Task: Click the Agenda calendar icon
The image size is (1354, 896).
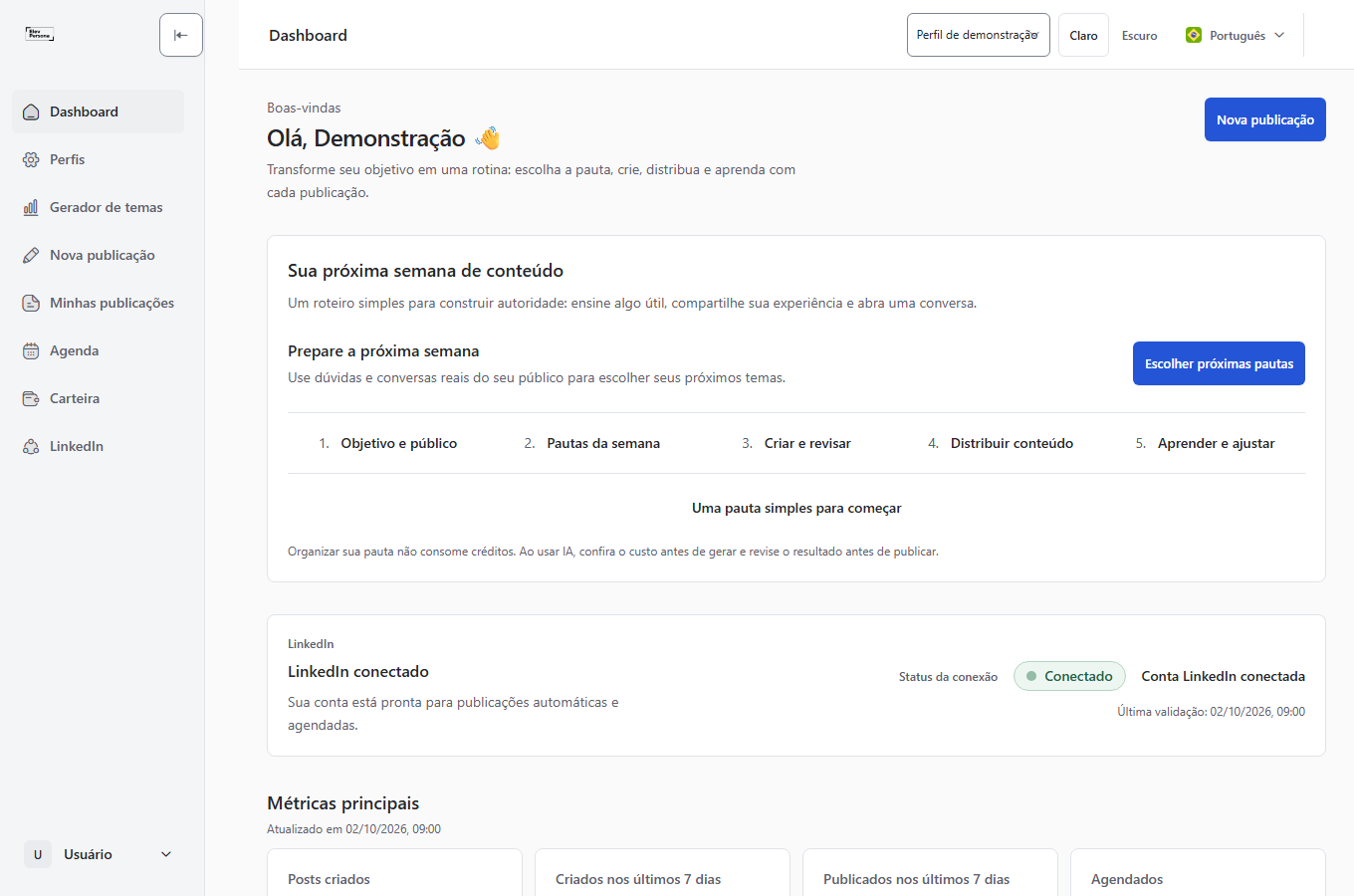Action: (31, 350)
